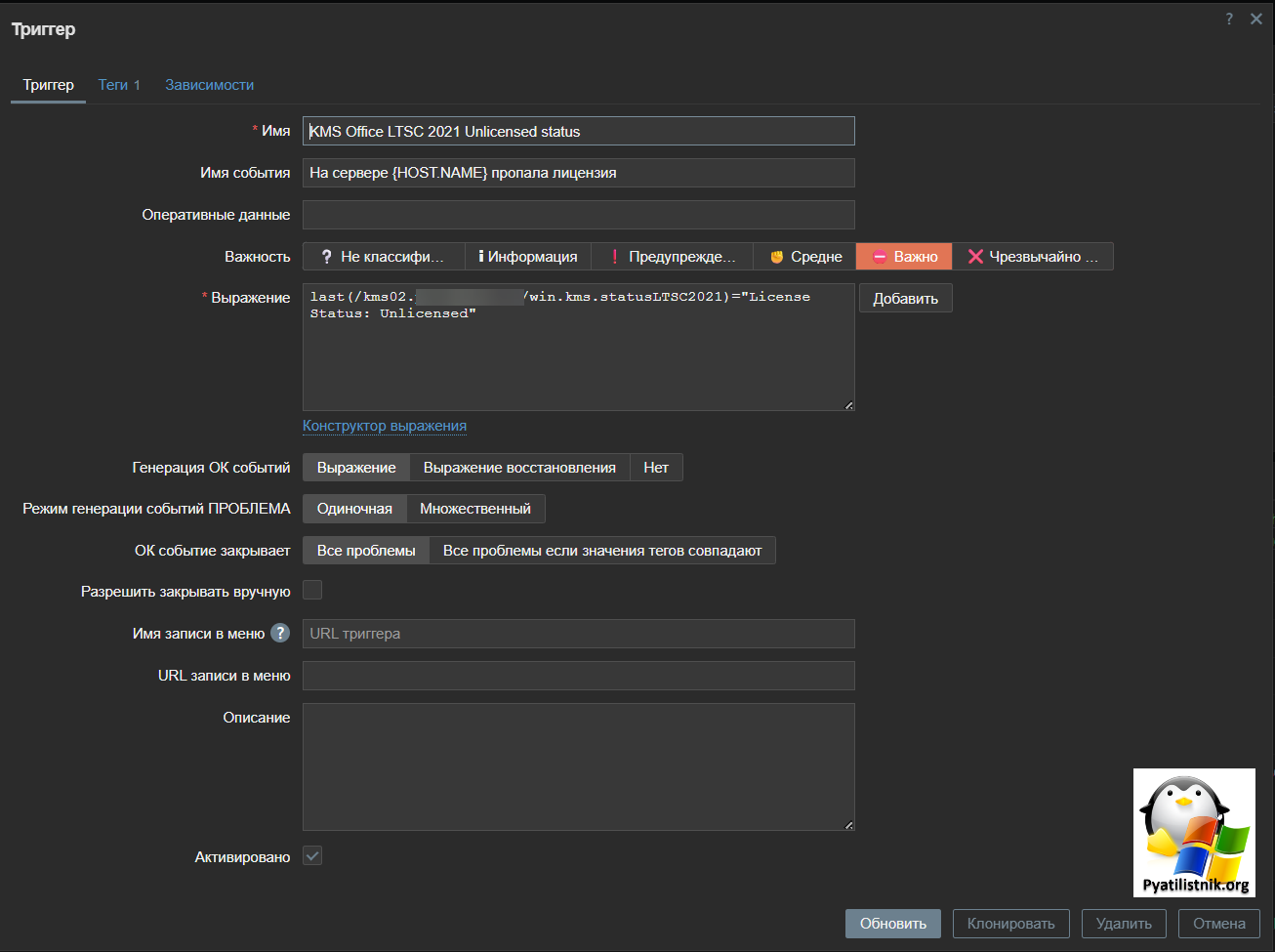The height and width of the screenshot is (952, 1275).
Task: Choose Все проблемы если значения тегов совпадают
Action: 602,551
